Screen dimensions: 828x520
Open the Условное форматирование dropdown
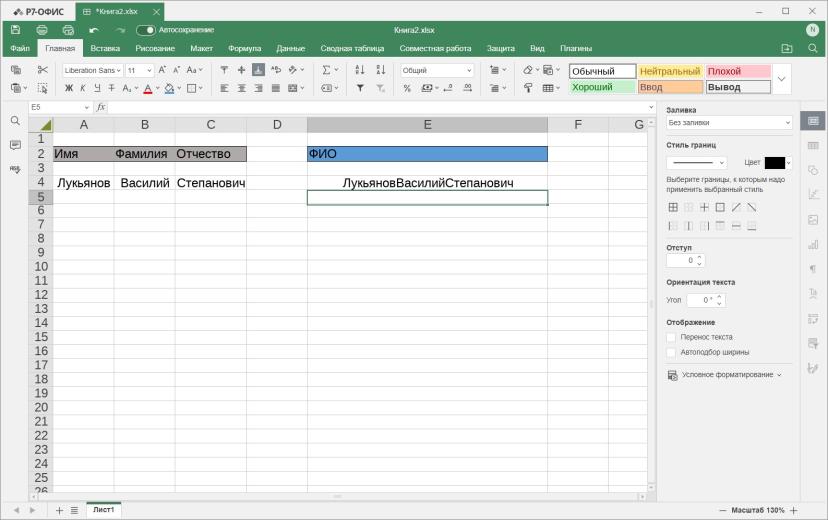pyautogui.click(x=724, y=375)
